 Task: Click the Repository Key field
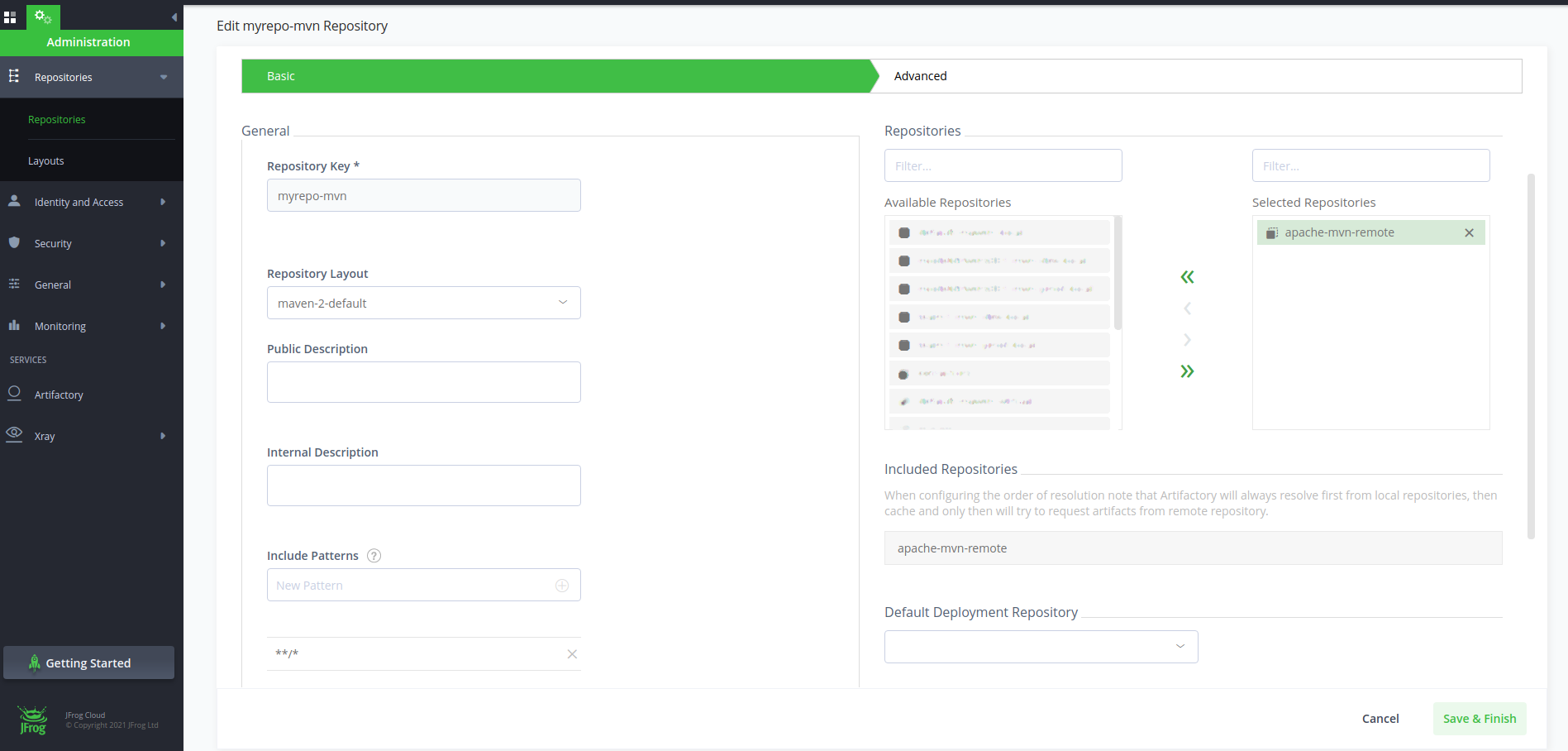click(x=423, y=195)
